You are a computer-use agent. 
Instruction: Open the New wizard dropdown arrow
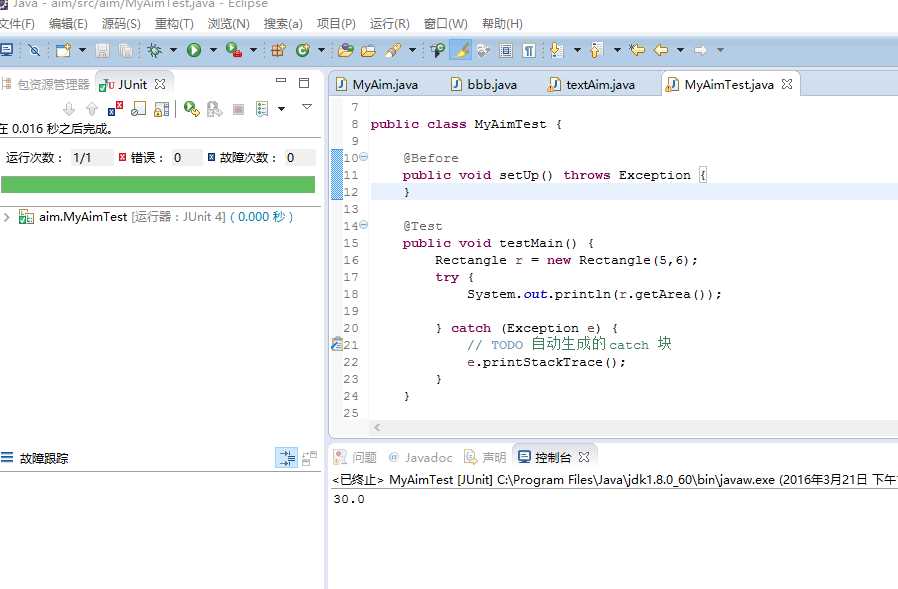(x=82, y=50)
